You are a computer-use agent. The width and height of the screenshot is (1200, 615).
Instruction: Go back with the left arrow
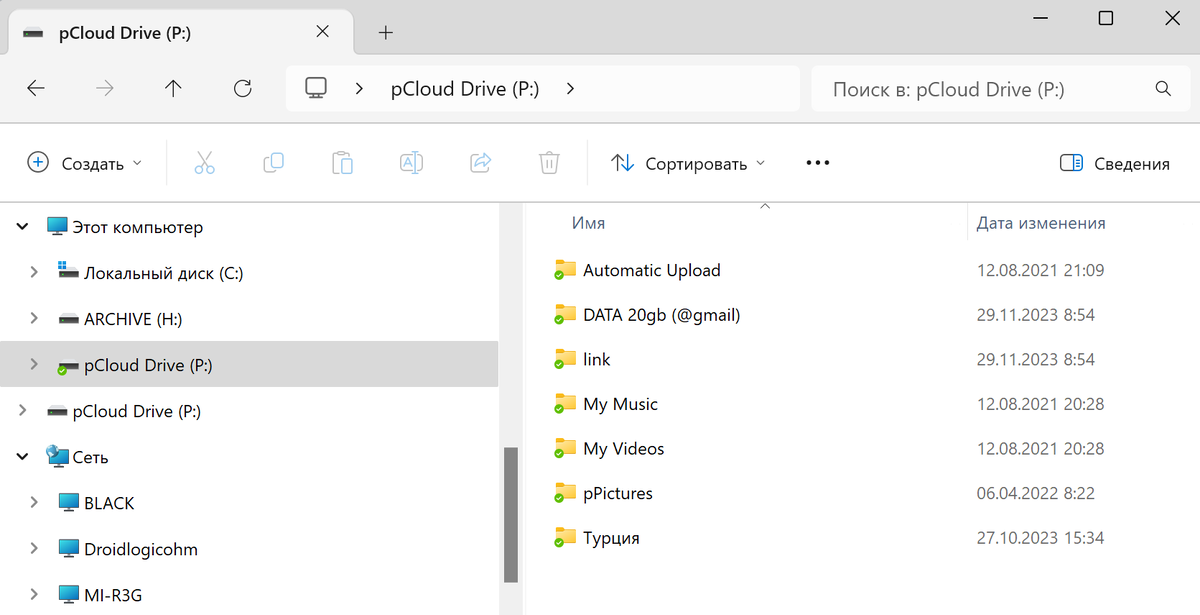(36, 88)
